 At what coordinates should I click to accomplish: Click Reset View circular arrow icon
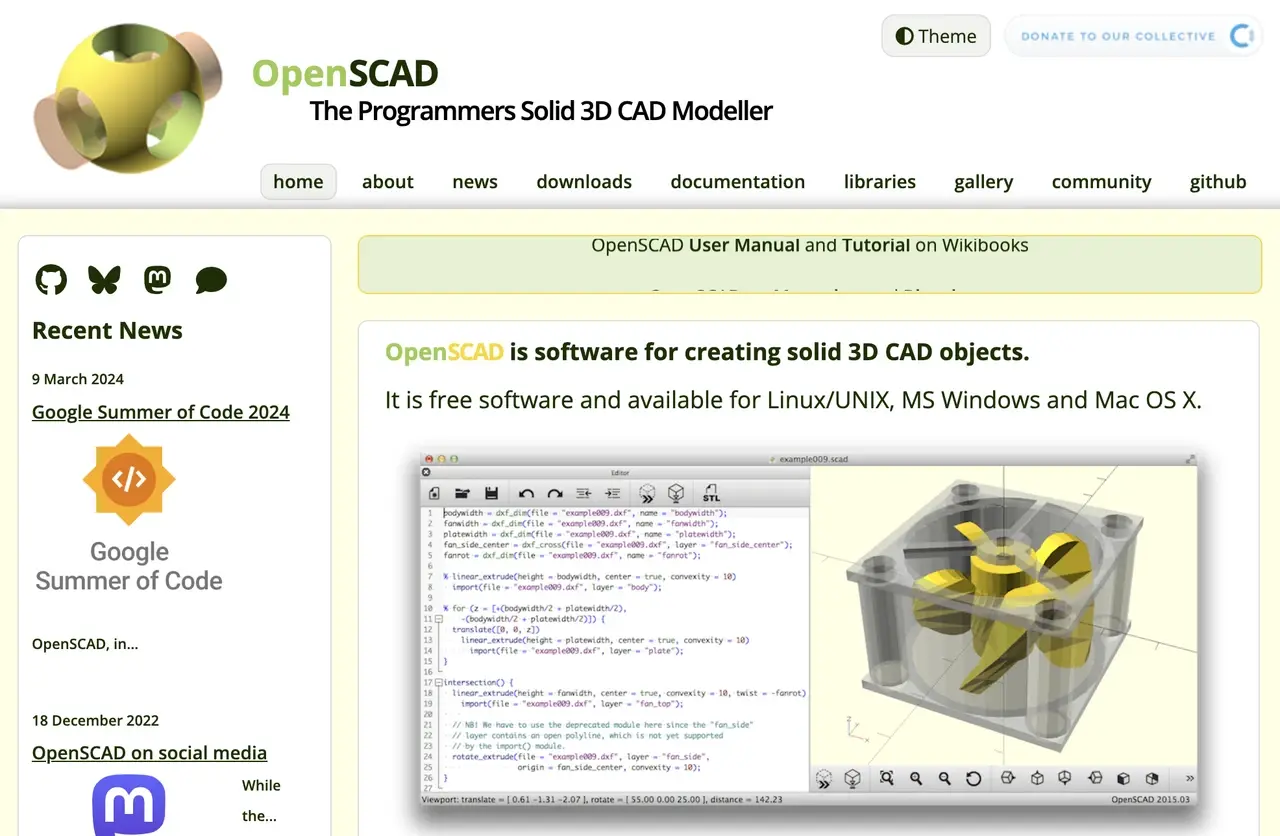973,778
